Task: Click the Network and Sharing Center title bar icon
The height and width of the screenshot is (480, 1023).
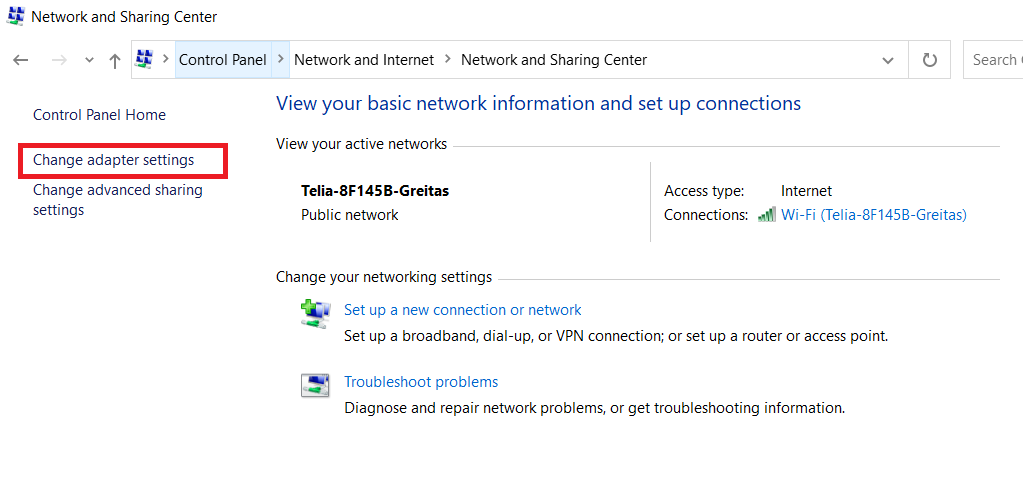Action: pyautogui.click(x=15, y=17)
